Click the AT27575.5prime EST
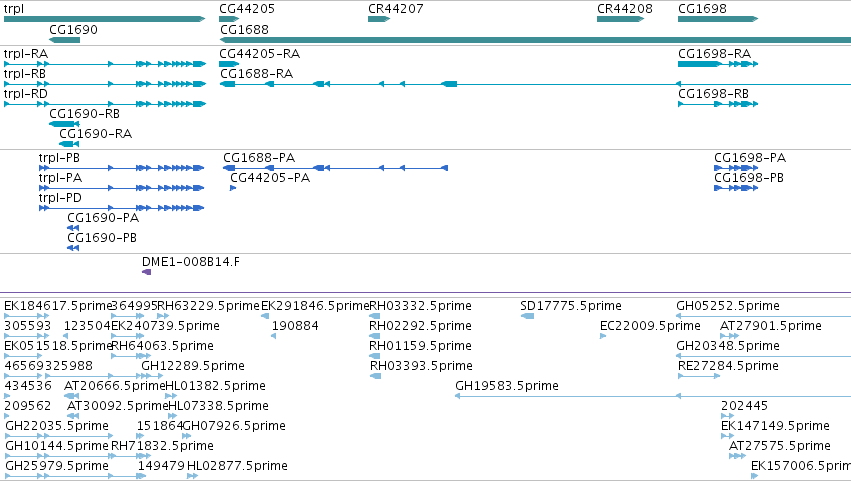 tap(737, 456)
